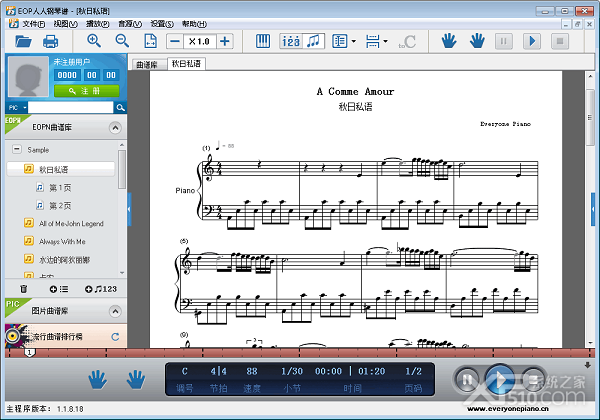Open the 文件(F) menu
The height and width of the screenshot is (420, 600).
pyautogui.click(x=33, y=24)
